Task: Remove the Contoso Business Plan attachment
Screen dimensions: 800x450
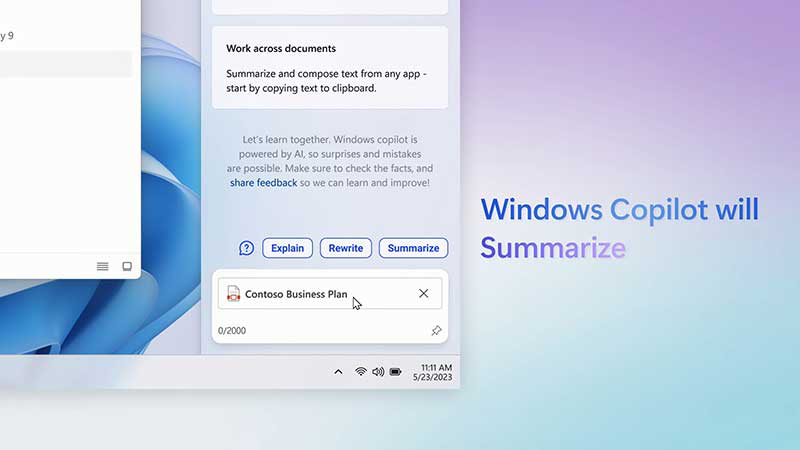Action: [423, 293]
